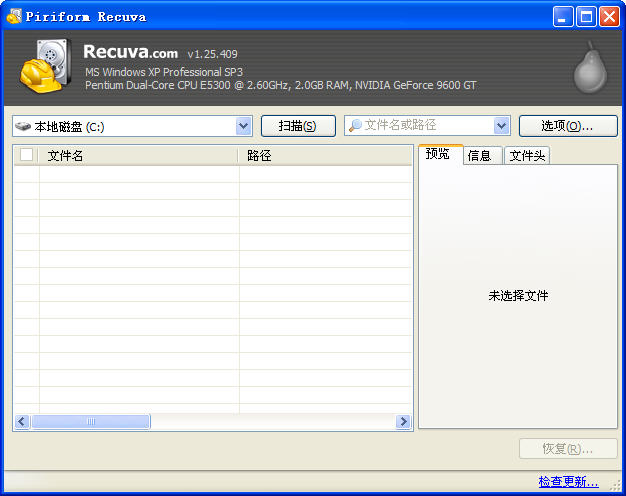Click the local disk drive icon
The image size is (626, 496).
(24, 126)
